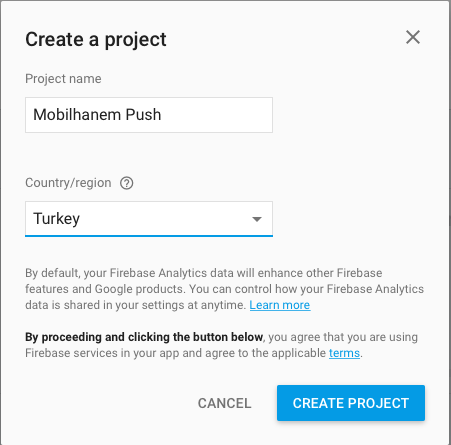Place cursor after Push in project name
Screen dimensions: 451x445
click(162, 115)
